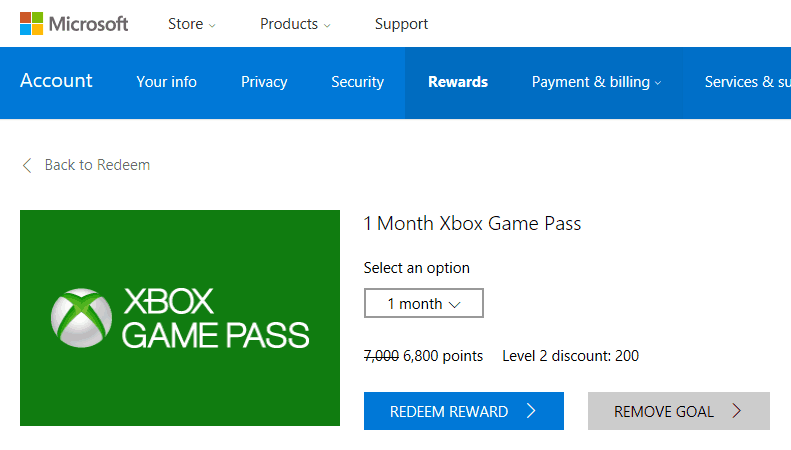This screenshot has height=450, width=791.
Task: Click the Remove Goal button
Action: click(679, 411)
